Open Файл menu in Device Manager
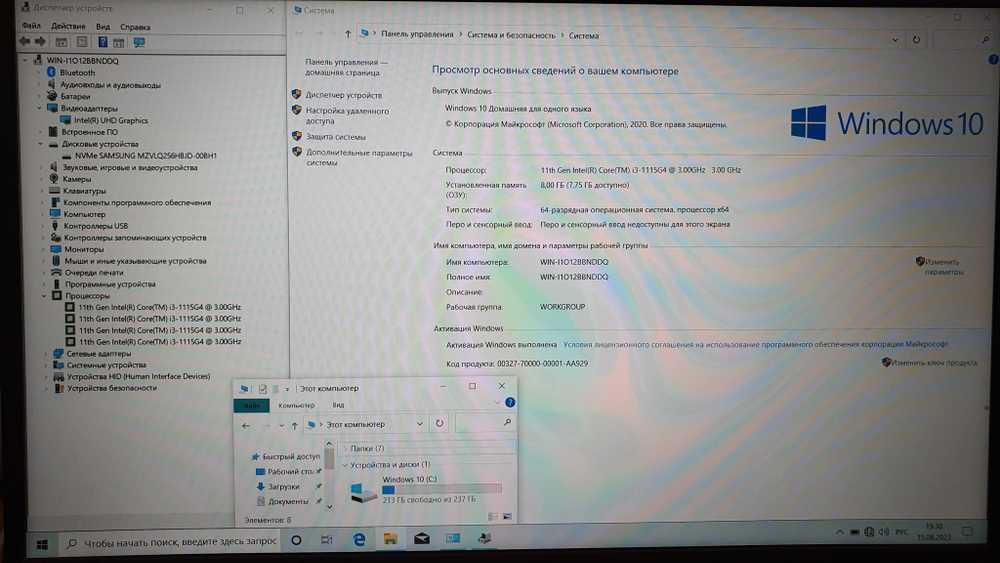The height and width of the screenshot is (563, 1000). point(31,26)
